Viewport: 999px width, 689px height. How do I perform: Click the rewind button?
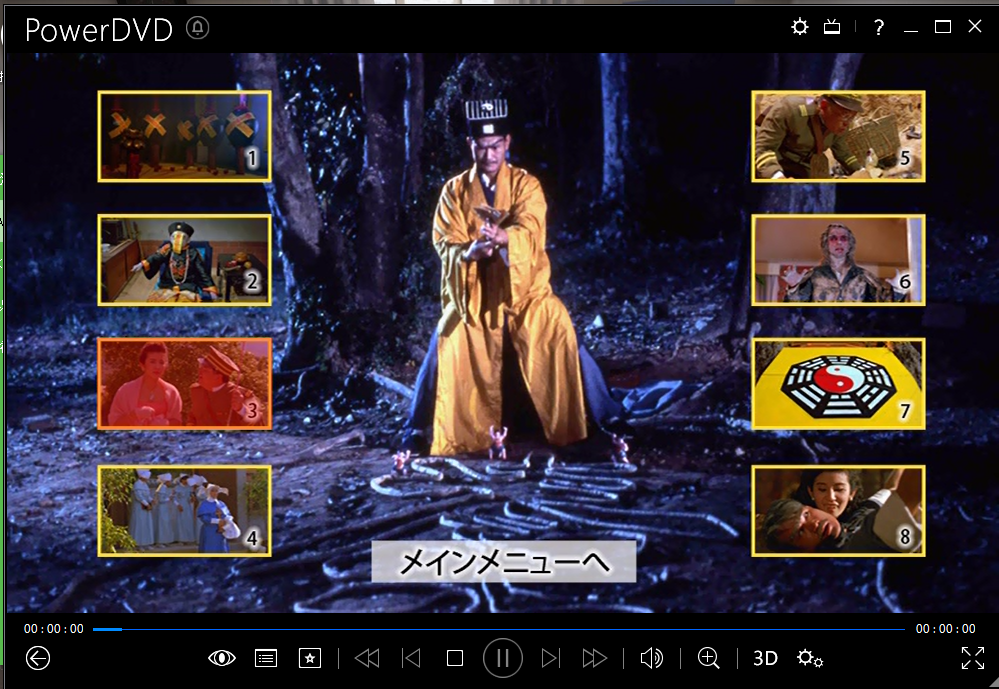point(367,658)
